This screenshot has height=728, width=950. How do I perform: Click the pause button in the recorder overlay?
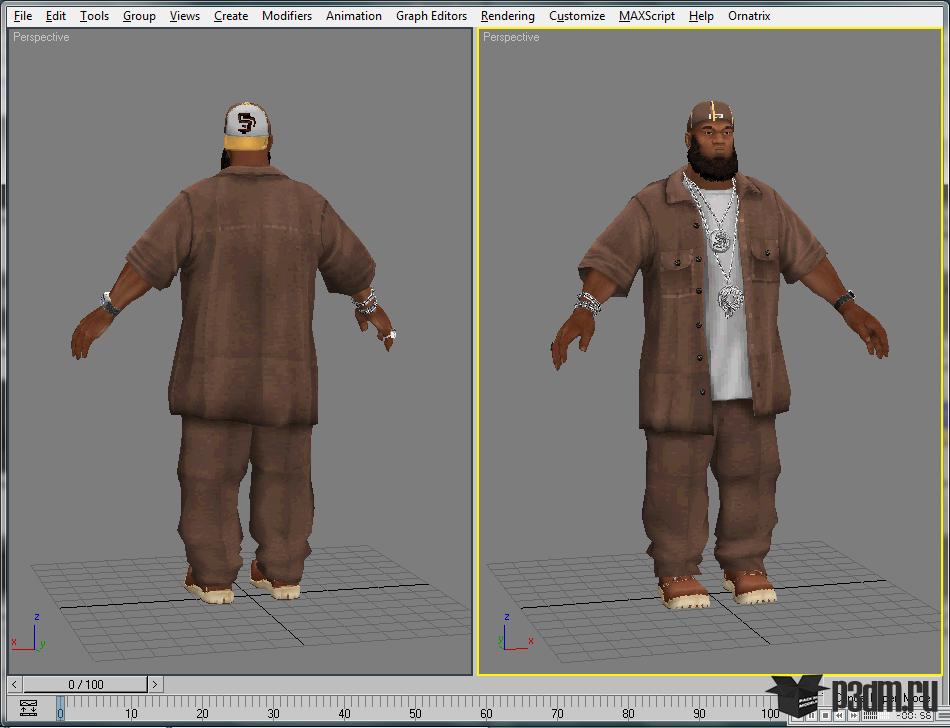[811, 716]
